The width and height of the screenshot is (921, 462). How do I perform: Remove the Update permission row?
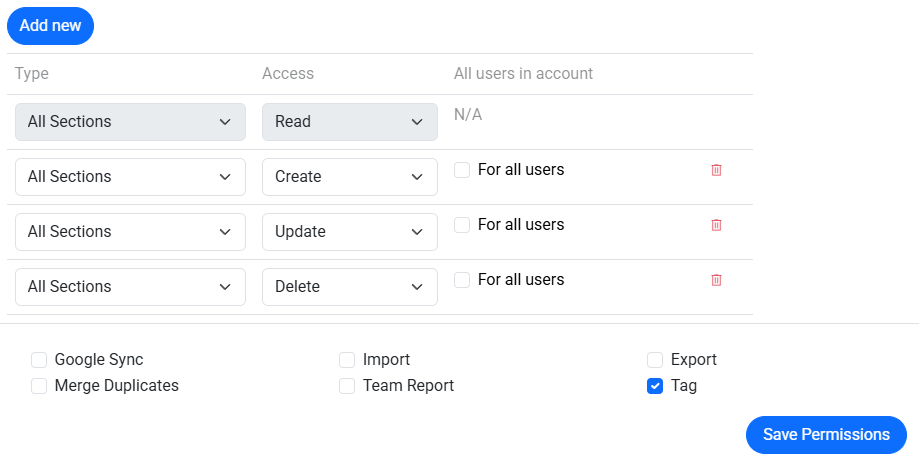click(x=716, y=225)
